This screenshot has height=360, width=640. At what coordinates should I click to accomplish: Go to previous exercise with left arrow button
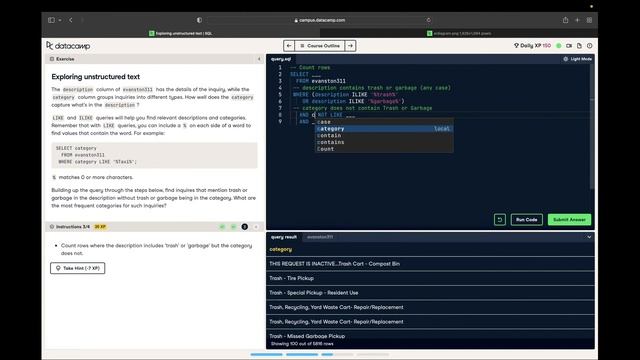[289, 46]
